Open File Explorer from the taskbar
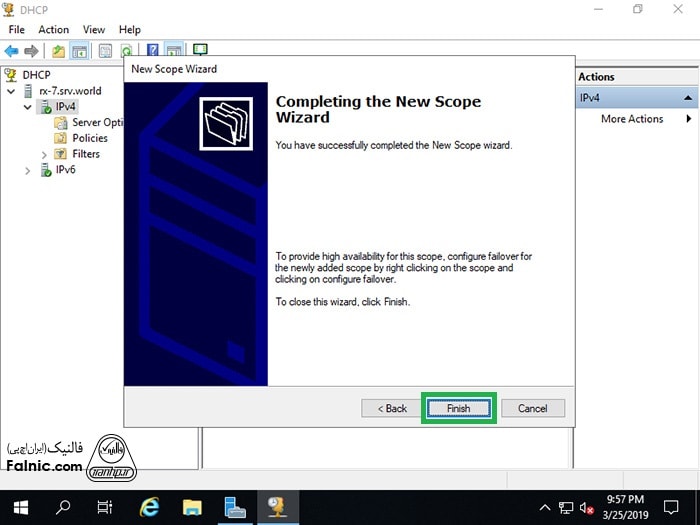 point(192,508)
